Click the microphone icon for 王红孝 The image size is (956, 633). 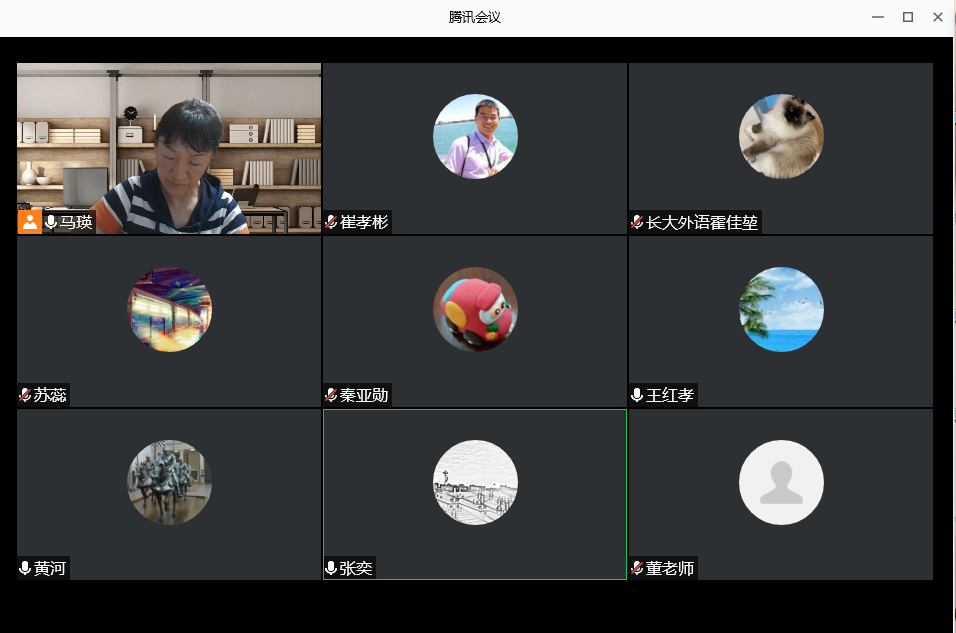pos(637,395)
